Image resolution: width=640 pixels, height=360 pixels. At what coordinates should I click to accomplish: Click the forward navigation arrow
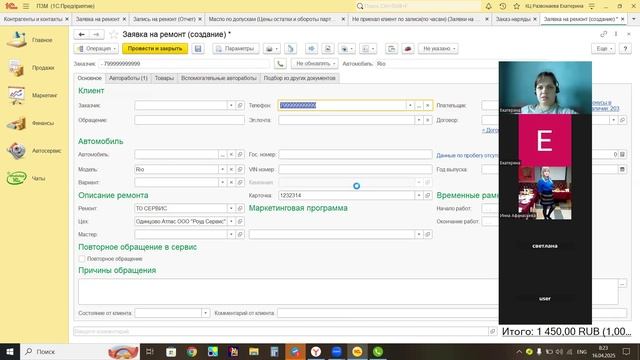96,35
